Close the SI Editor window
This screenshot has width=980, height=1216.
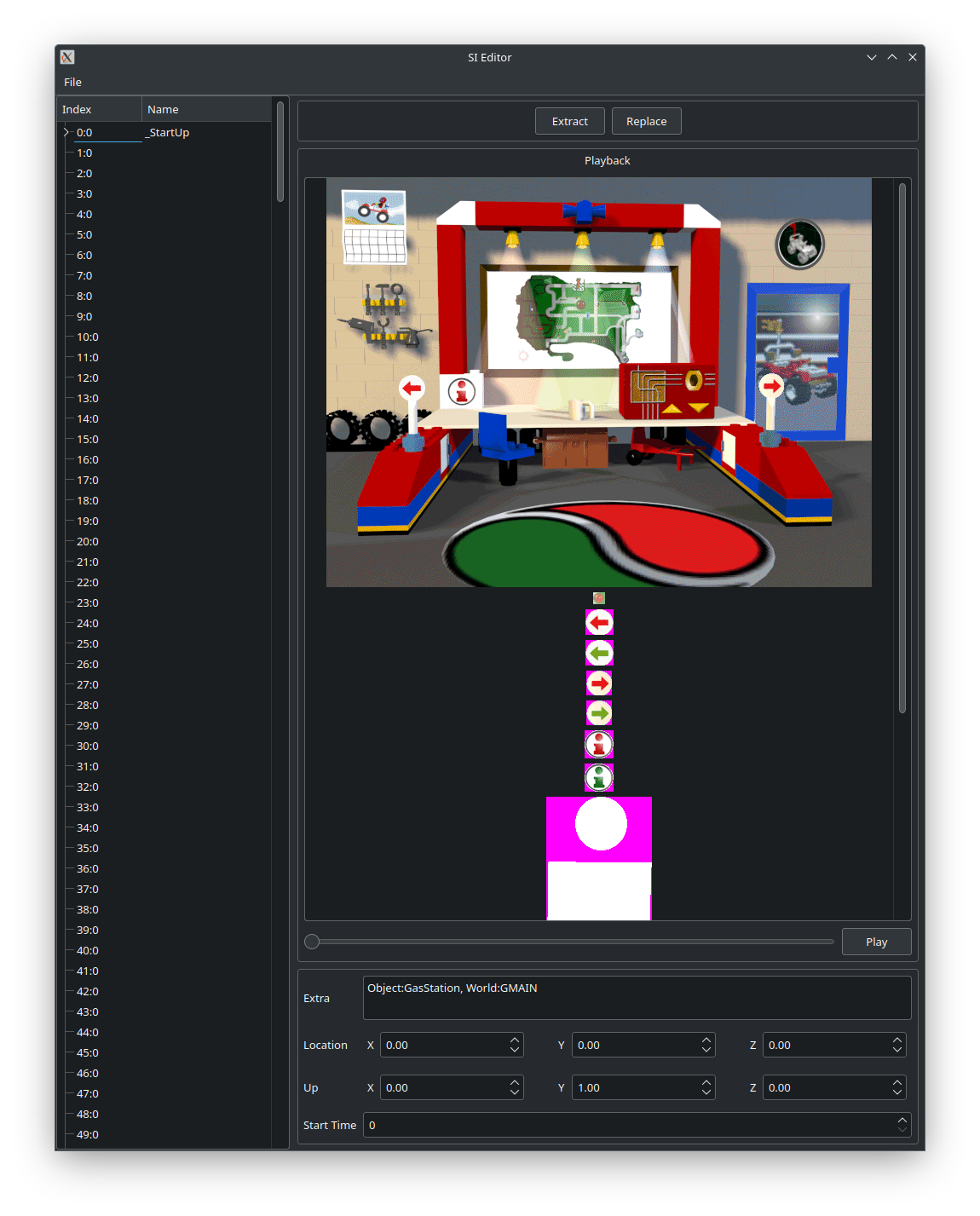[x=913, y=57]
